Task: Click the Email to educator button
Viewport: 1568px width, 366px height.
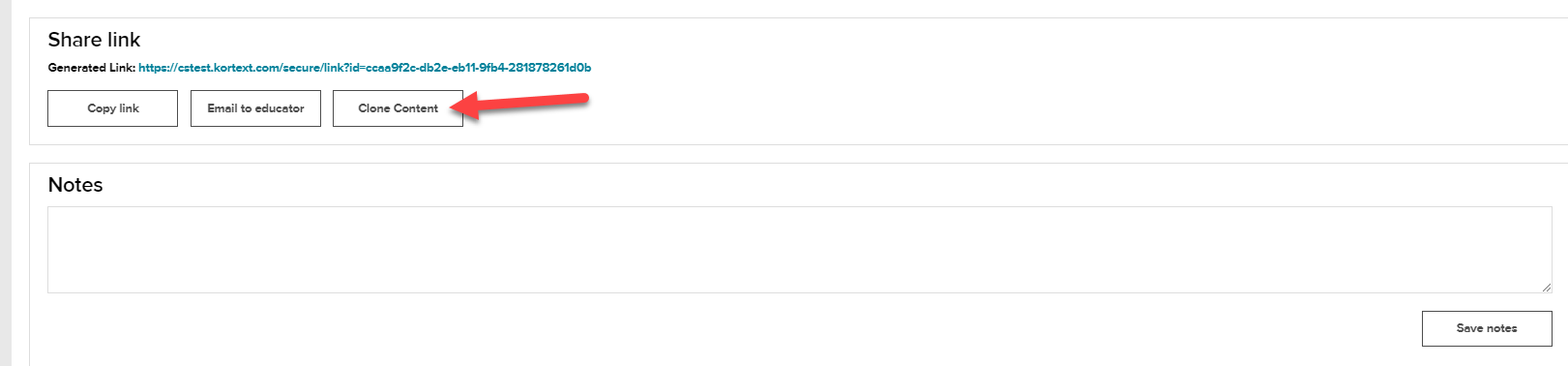Action: point(255,108)
